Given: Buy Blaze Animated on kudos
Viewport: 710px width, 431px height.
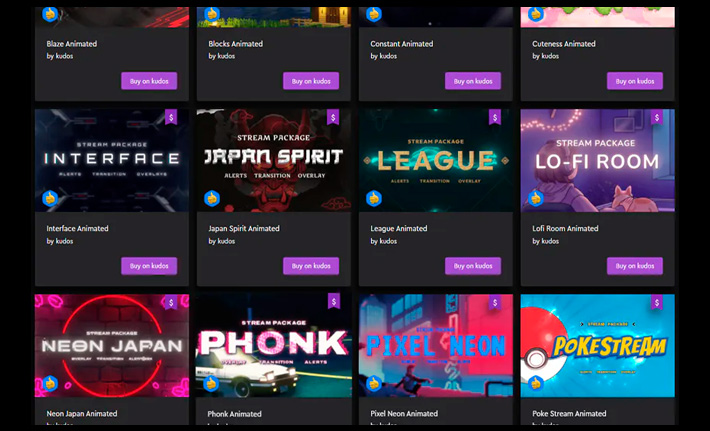Looking at the screenshot, I should pos(149,81).
